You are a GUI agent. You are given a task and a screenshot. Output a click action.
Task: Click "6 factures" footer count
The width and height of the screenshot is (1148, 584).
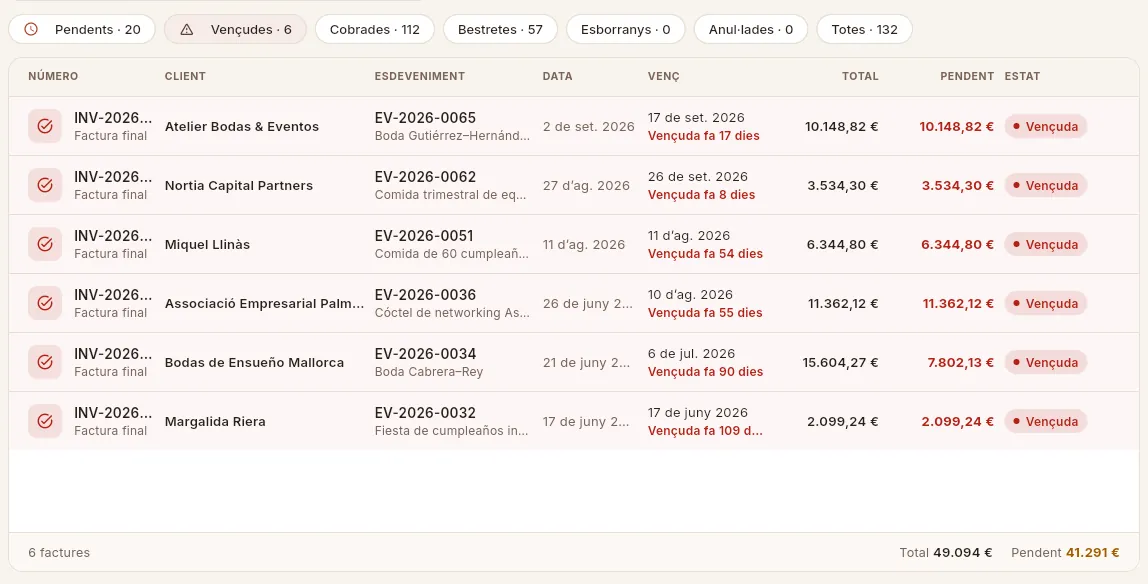click(x=59, y=553)
